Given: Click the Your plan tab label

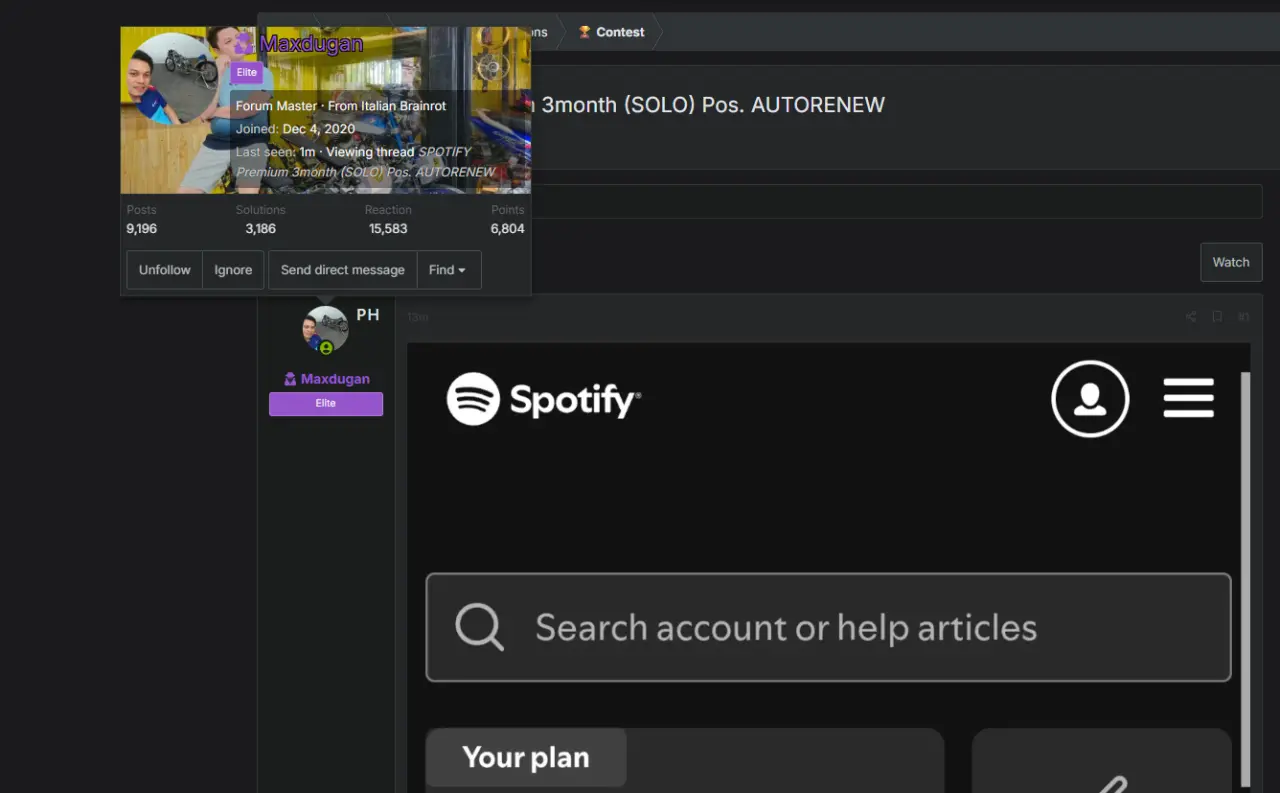Looking at the screenshot, I should click(x=526, y=757).
